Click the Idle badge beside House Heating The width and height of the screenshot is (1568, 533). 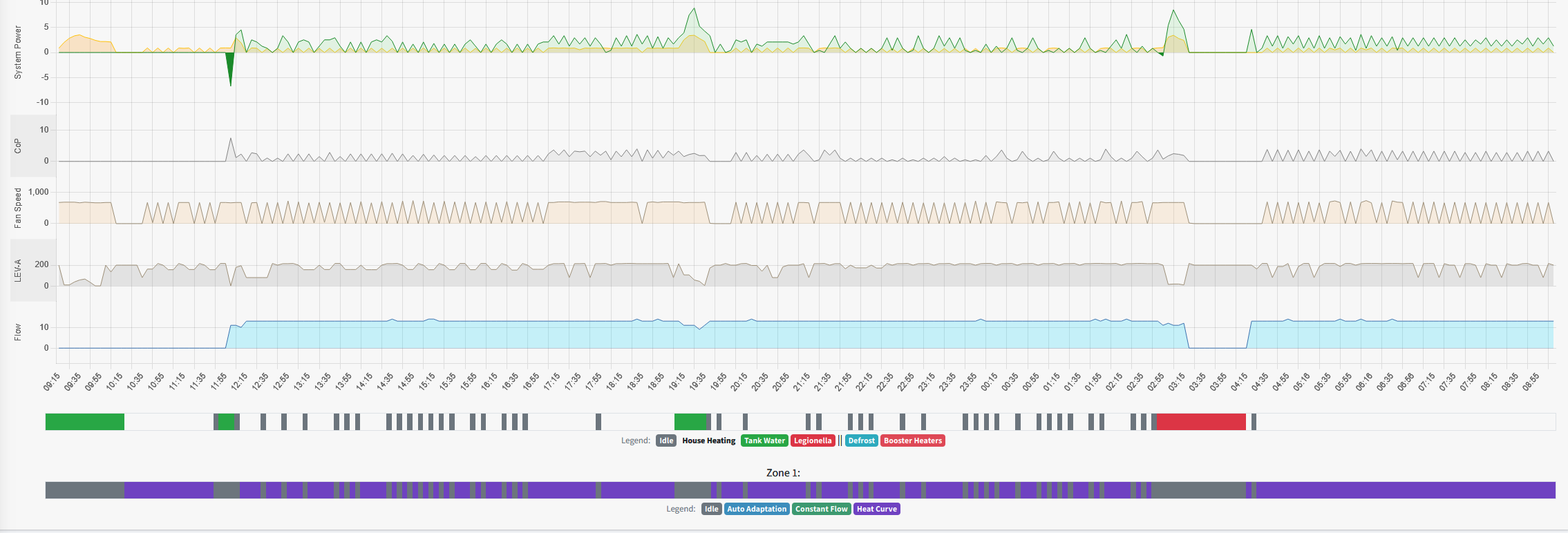click(665, 440)
